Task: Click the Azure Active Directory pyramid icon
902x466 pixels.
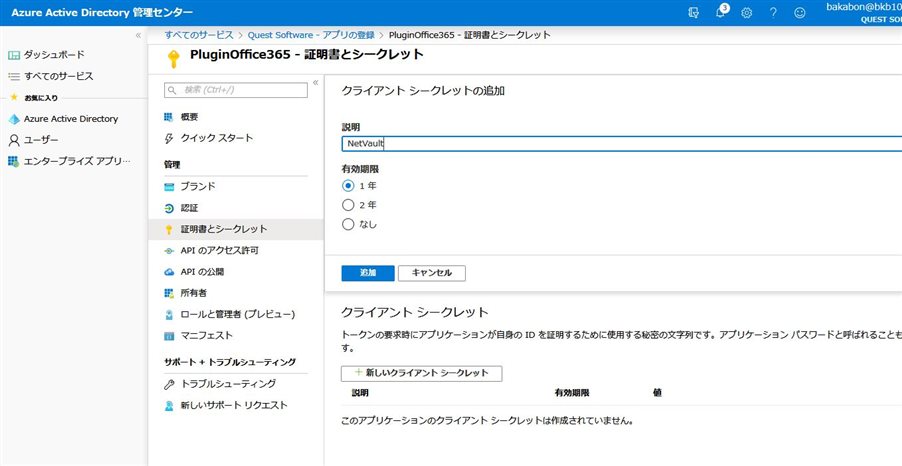Action: tap(14, 119)
